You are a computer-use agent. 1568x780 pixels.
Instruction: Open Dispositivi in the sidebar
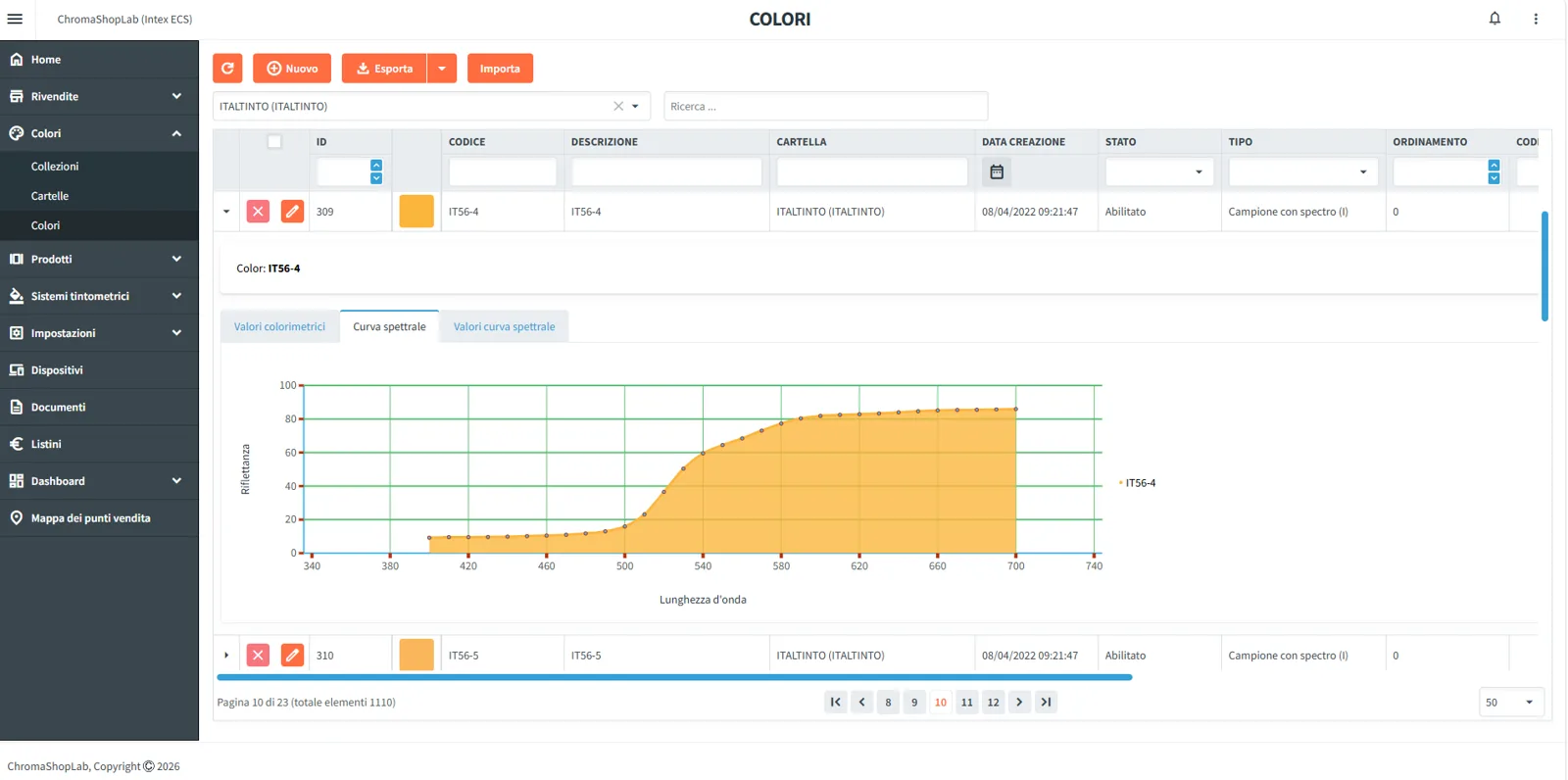tap(99, 370)
